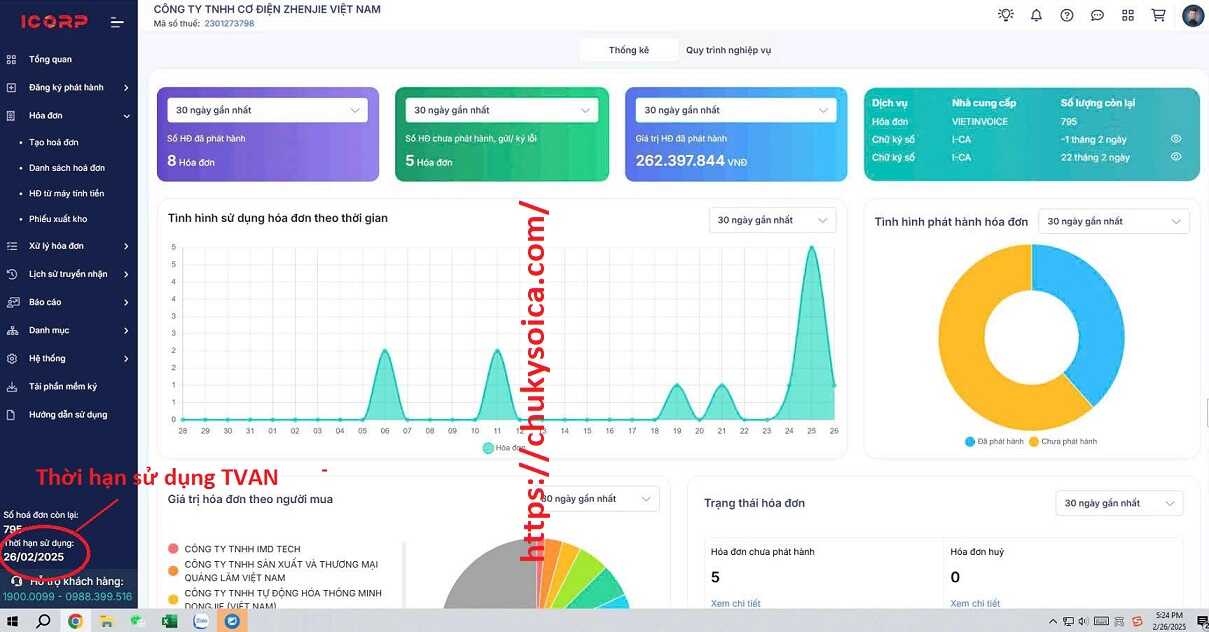Click Xem chi tiết under Hóa đơn chưa phát hành
The height and width of the screenshot is (632, 1209).
tap(735, 604)
